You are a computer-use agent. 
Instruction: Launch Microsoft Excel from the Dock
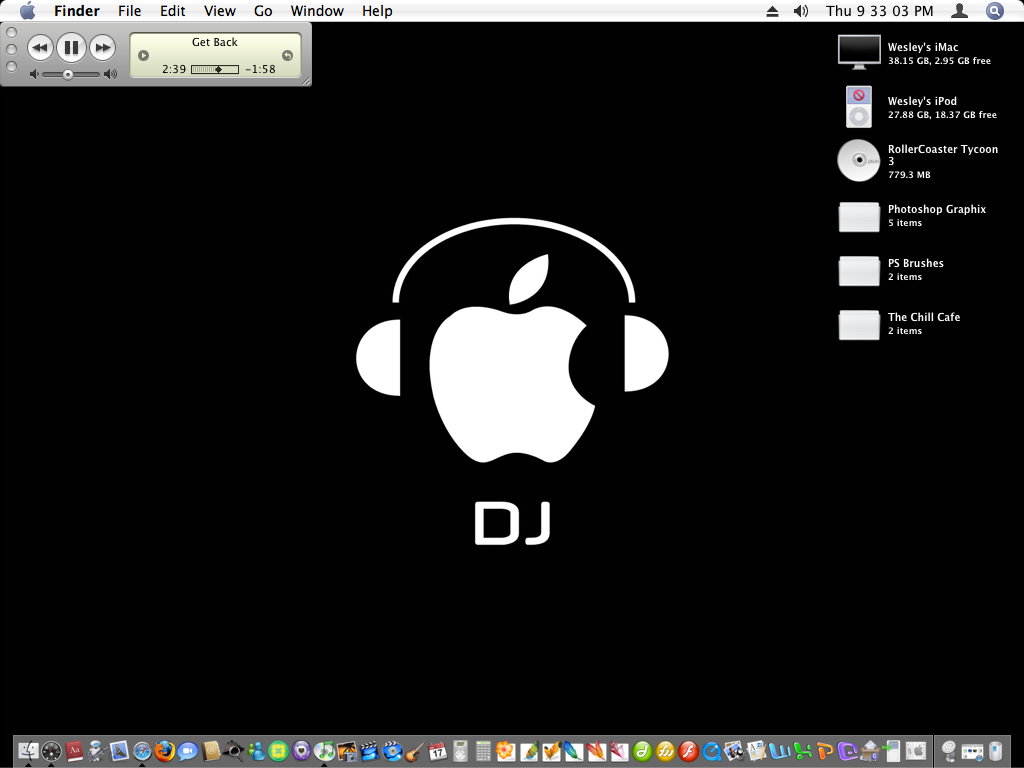coord(803,751)
